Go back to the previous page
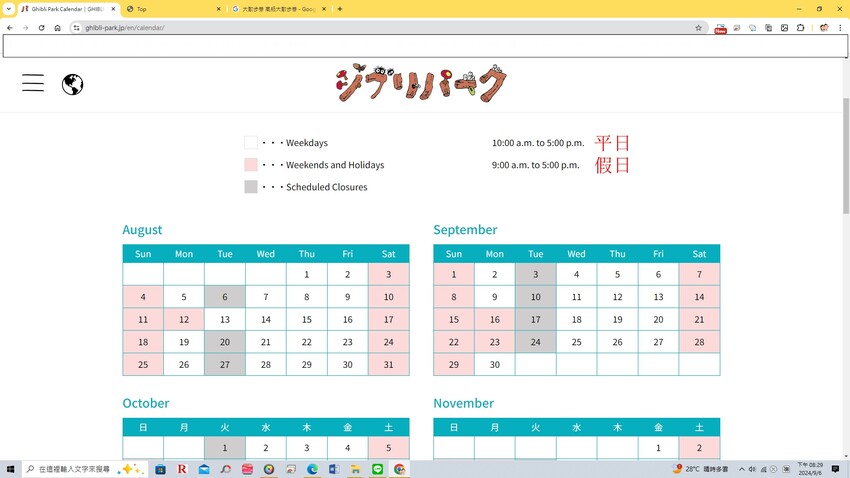Screen dimensions: 850x478 (x=10, y=28)
